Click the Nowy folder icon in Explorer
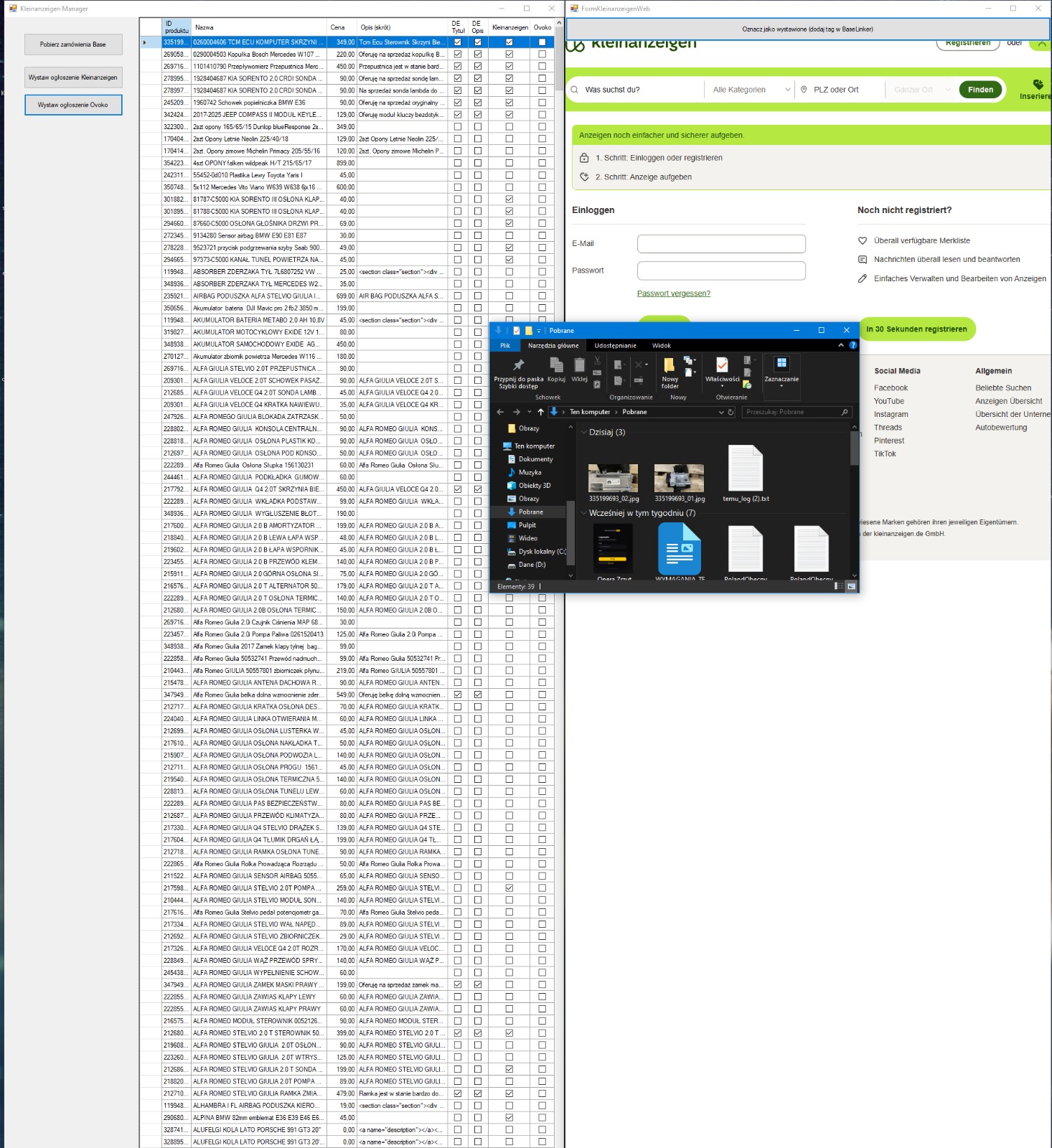Viewport: 1052px width, 1148px height. pyautogui.click(x=669, y=364)
